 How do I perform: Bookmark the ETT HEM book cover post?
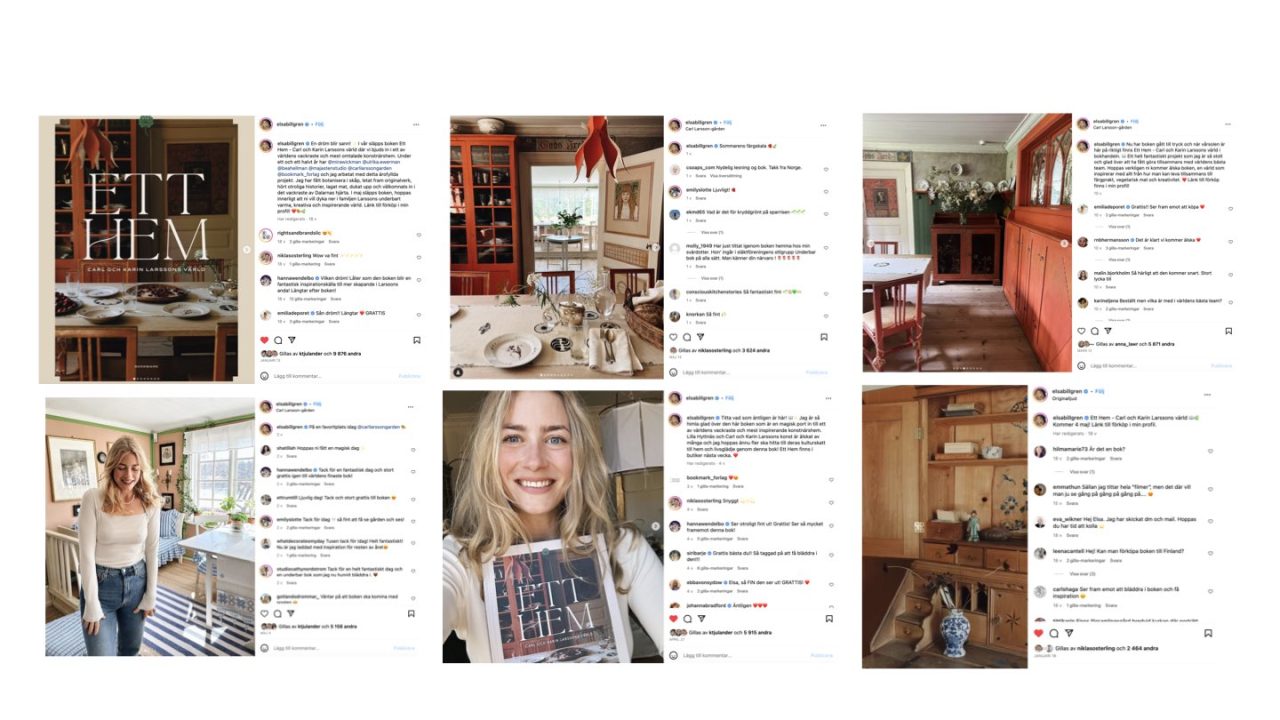coord(416,340)
